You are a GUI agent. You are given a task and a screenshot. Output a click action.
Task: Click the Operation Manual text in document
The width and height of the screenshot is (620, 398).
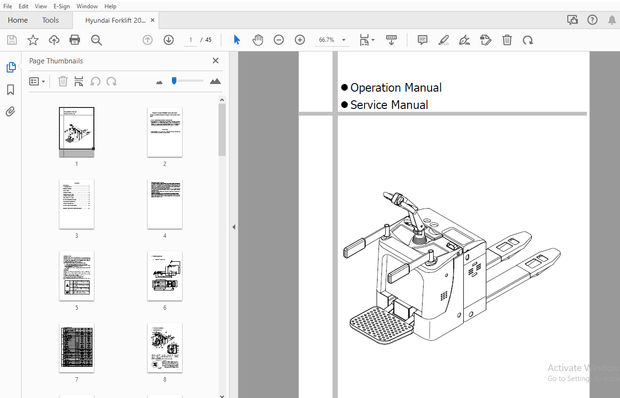coord(396,87)
